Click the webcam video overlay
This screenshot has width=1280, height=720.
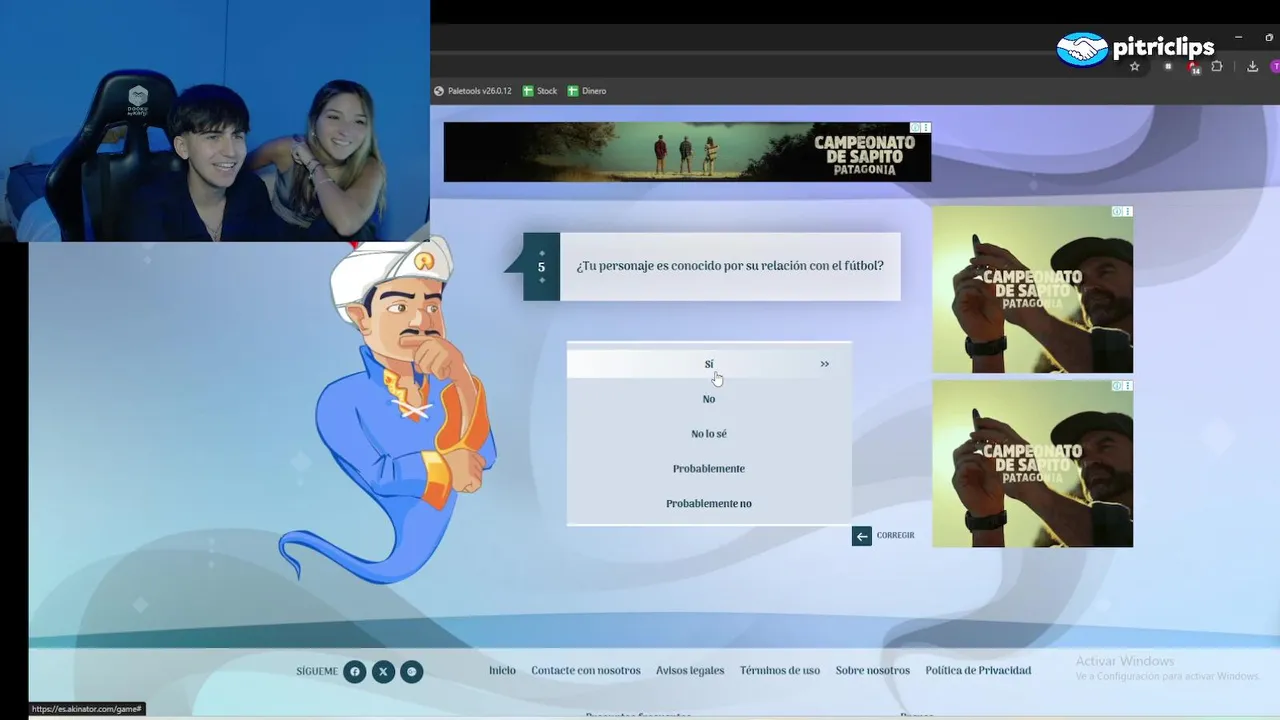(x=215, y=121)
